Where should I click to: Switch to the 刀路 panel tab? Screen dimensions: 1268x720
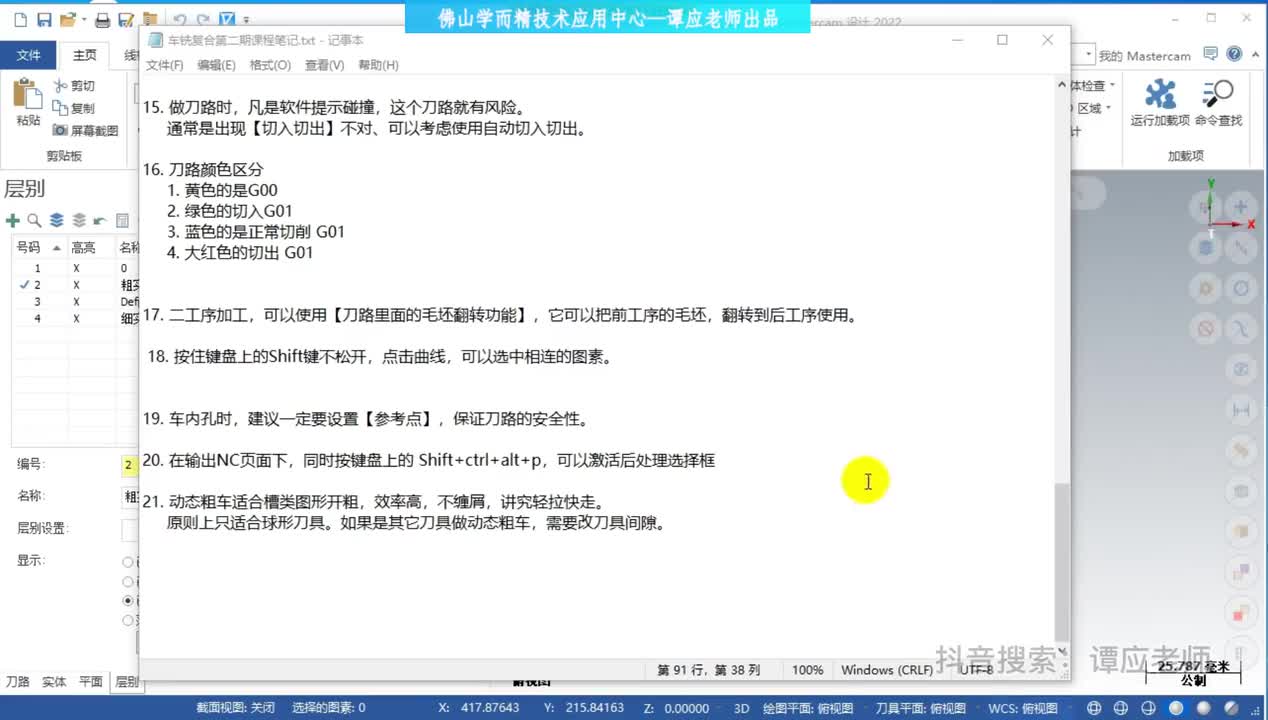click(x=18, y=682)
